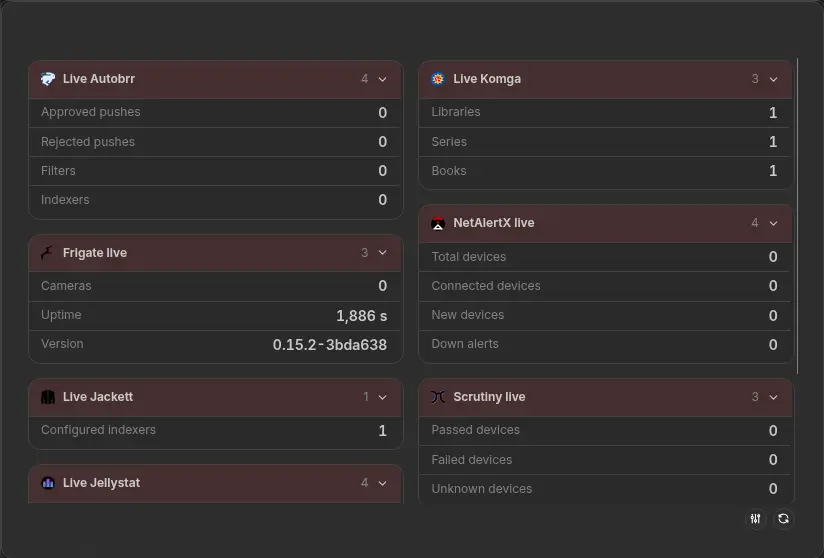Click the Jackett app icon
Image resolution: width=824 pixels, height=558 pixels.
pos(48,397)
